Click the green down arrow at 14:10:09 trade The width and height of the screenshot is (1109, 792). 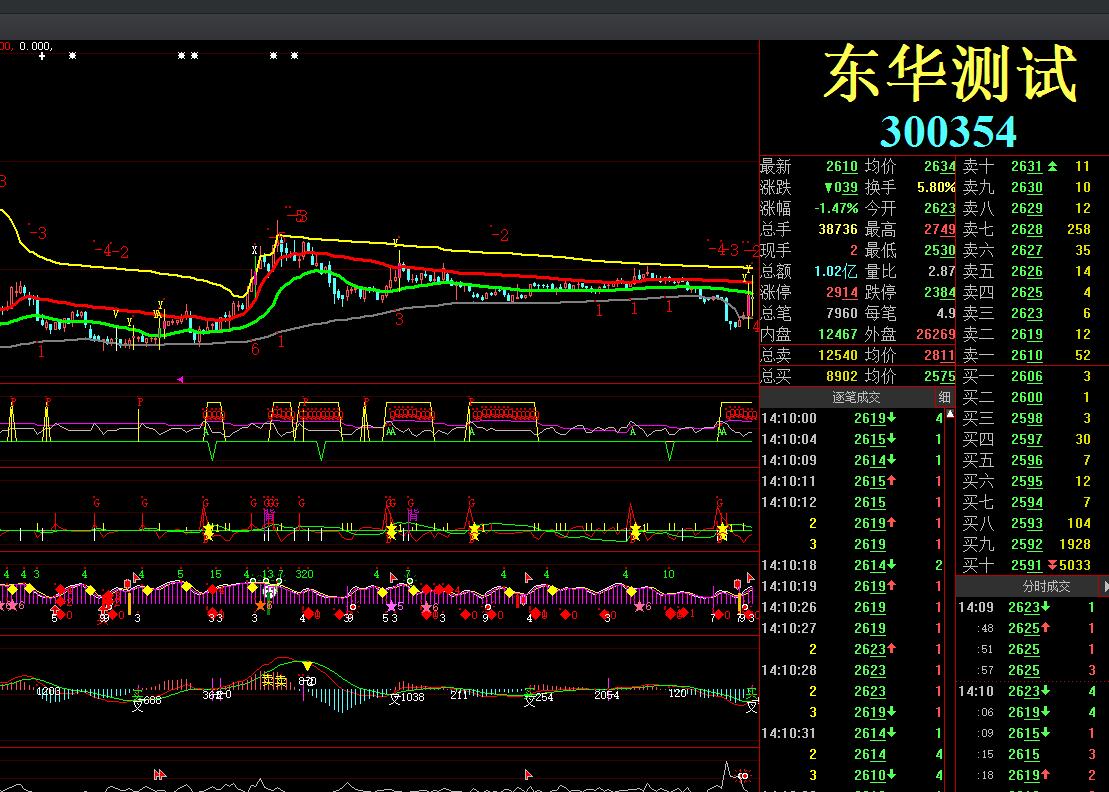coord(891,460)
